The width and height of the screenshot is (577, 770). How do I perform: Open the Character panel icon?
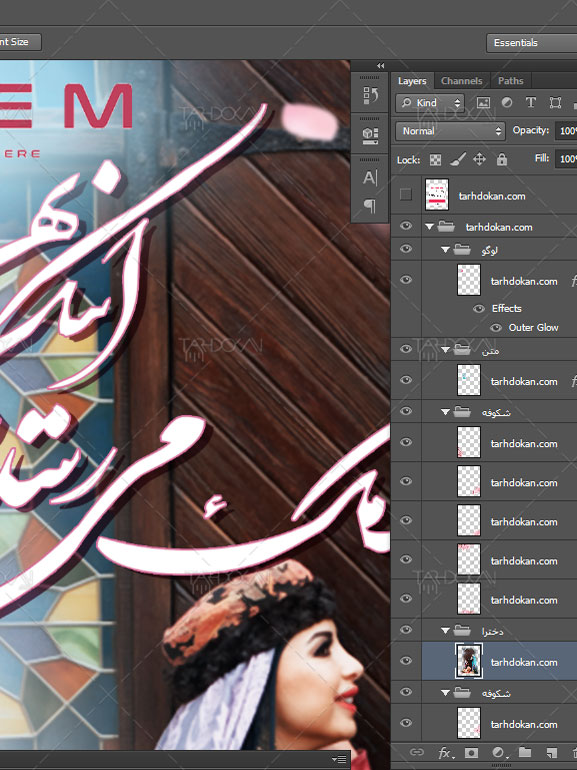point(370,177)
